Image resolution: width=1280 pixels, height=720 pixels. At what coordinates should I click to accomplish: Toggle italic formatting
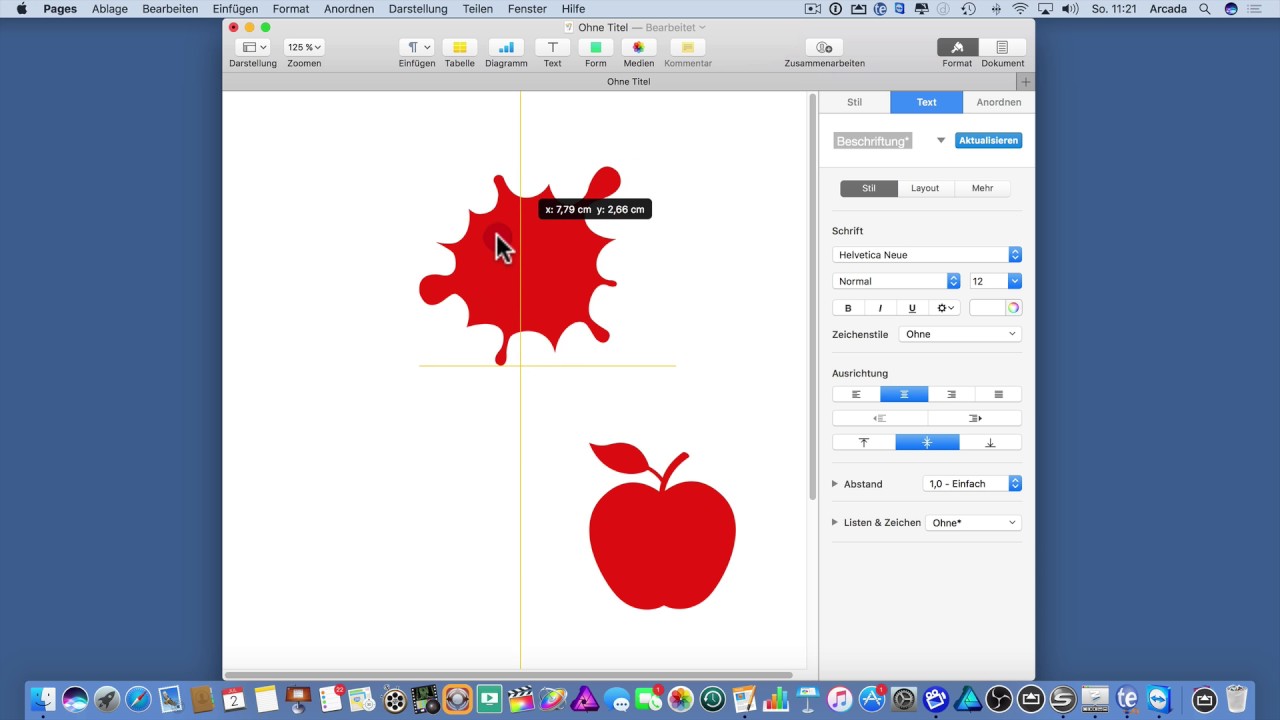coord(880,308)
